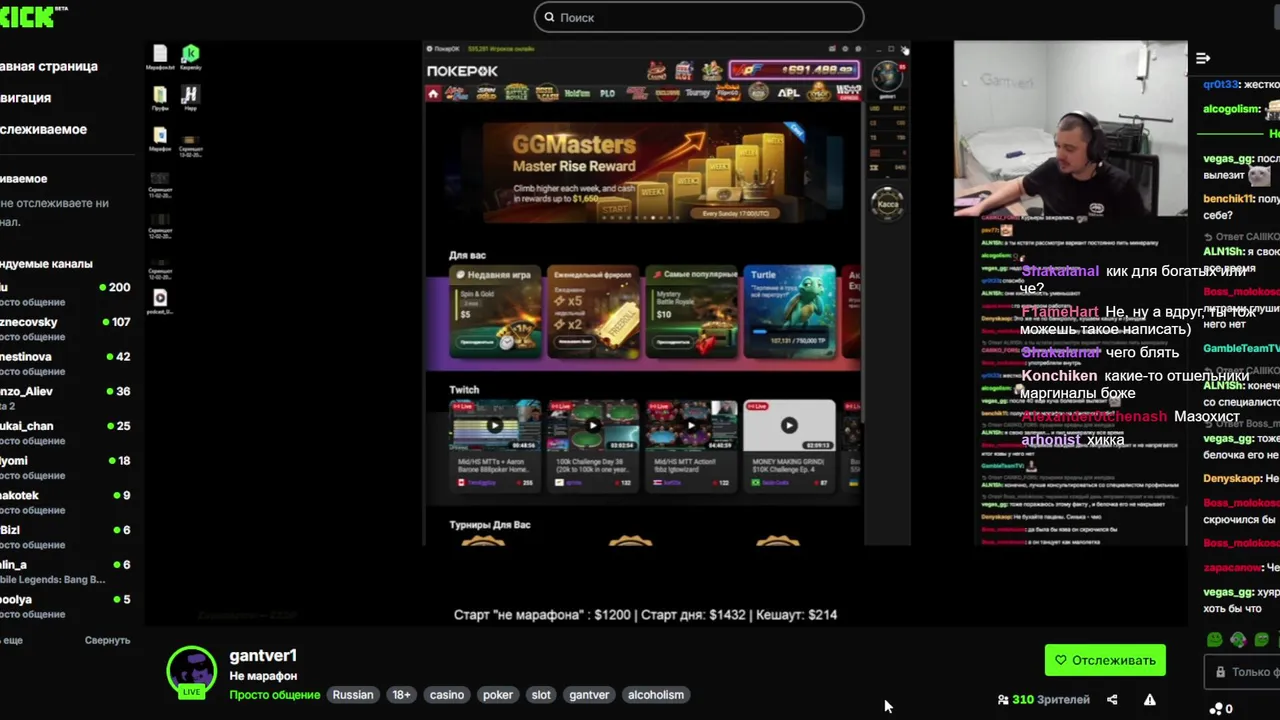Open the WSOP Express lobby tab
The width and height of the screenshot is (1280, 720).
(848, 93)
